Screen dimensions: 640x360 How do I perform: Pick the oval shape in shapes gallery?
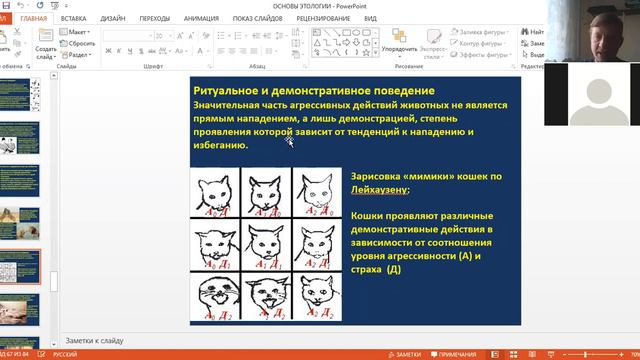(356, 33)
